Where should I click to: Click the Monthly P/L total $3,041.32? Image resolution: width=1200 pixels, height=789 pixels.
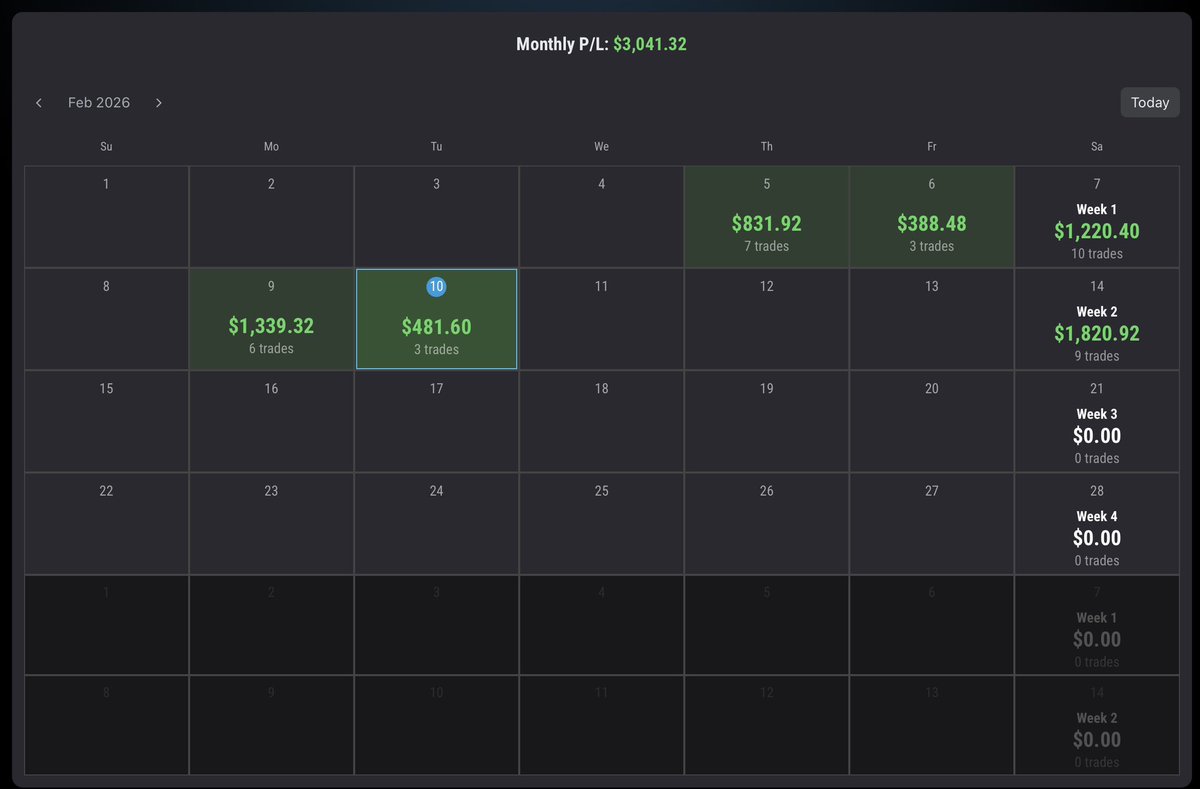pyautogui.click(x=650, y=44)
